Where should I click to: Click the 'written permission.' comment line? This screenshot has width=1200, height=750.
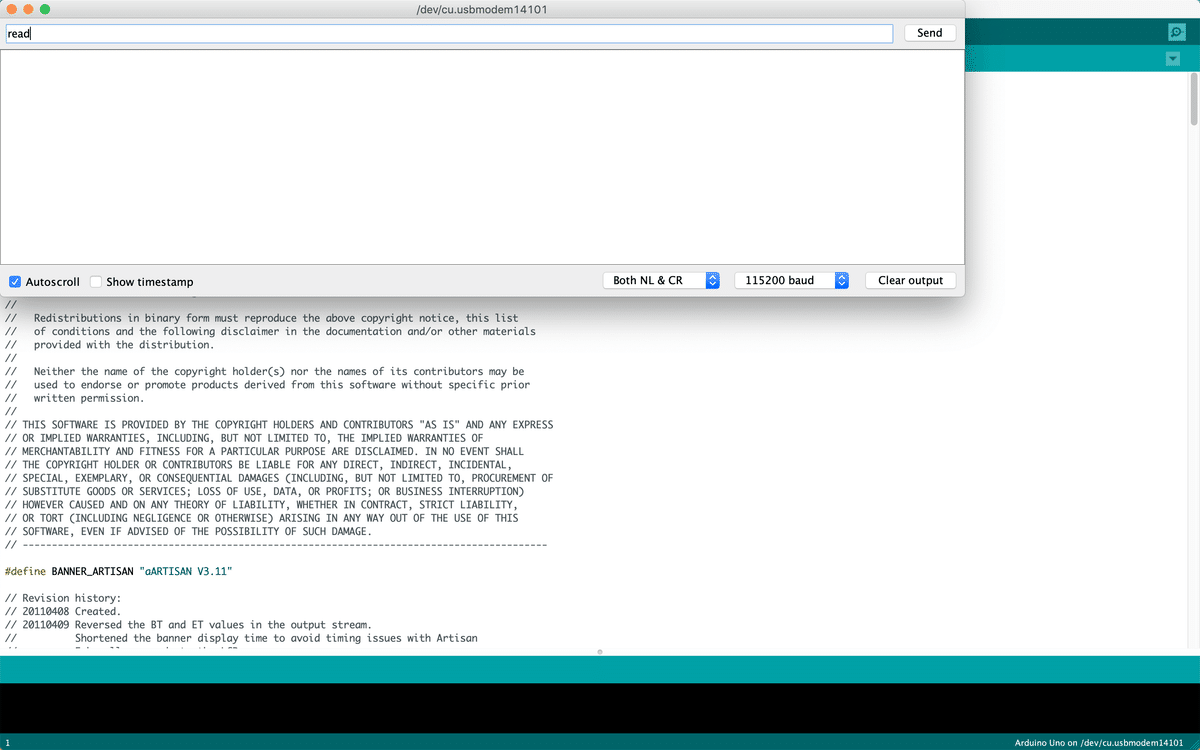click(75, 398)
